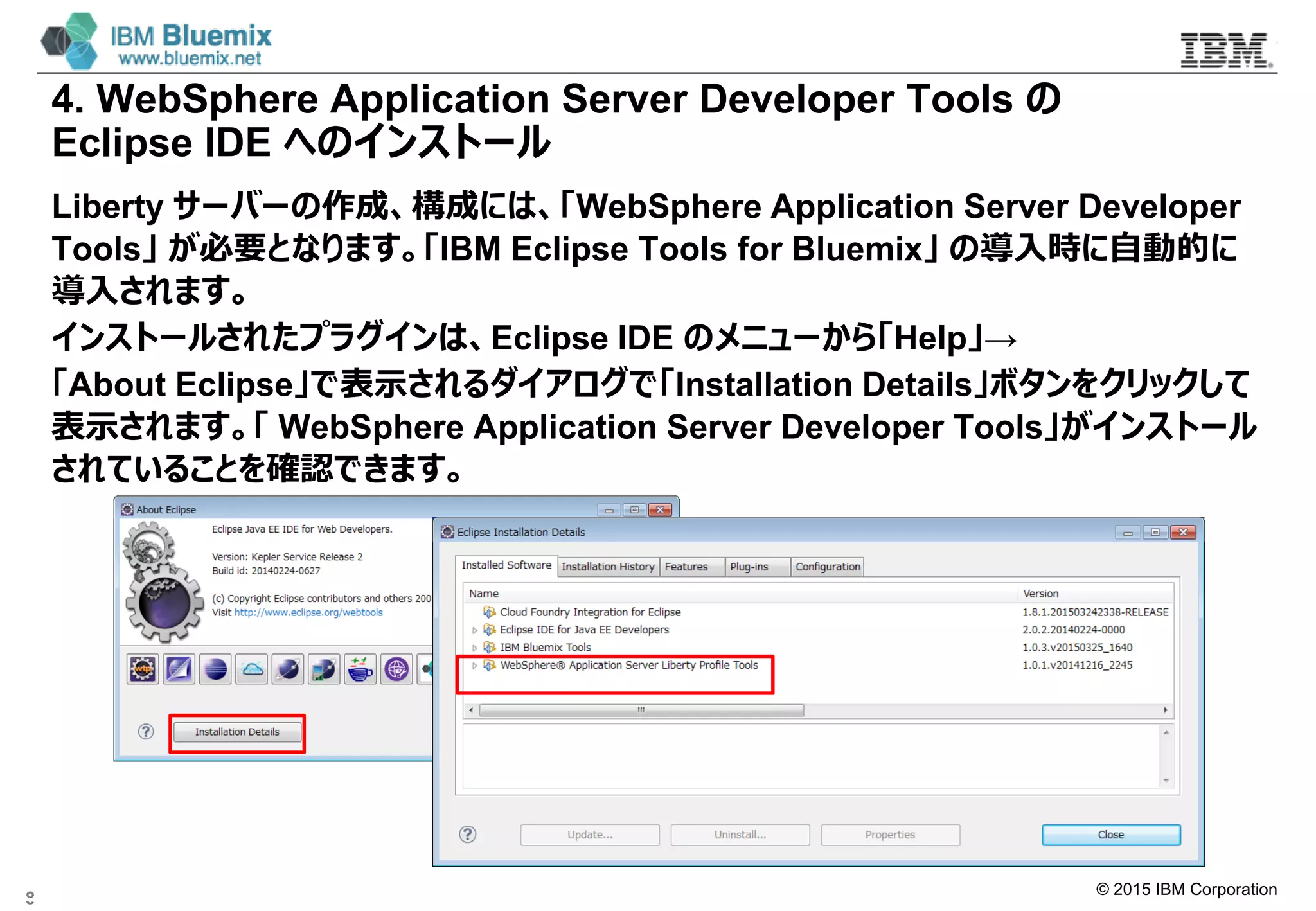Click version text 1.0.3.v20150325_1640
Viewport: 1316px width, 911px height.
coord(1078,647)
